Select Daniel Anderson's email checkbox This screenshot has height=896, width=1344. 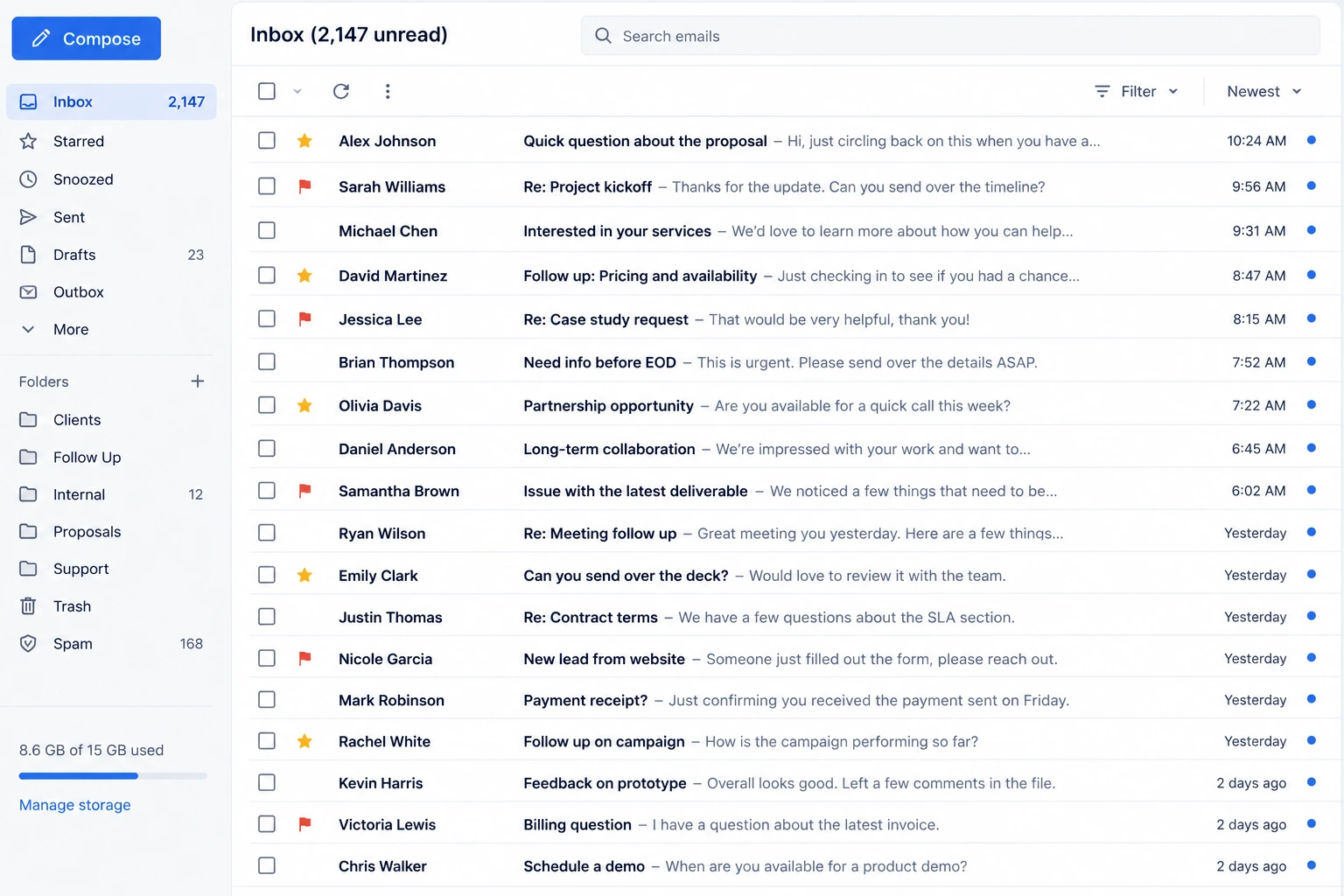click(x=267, y=448)
